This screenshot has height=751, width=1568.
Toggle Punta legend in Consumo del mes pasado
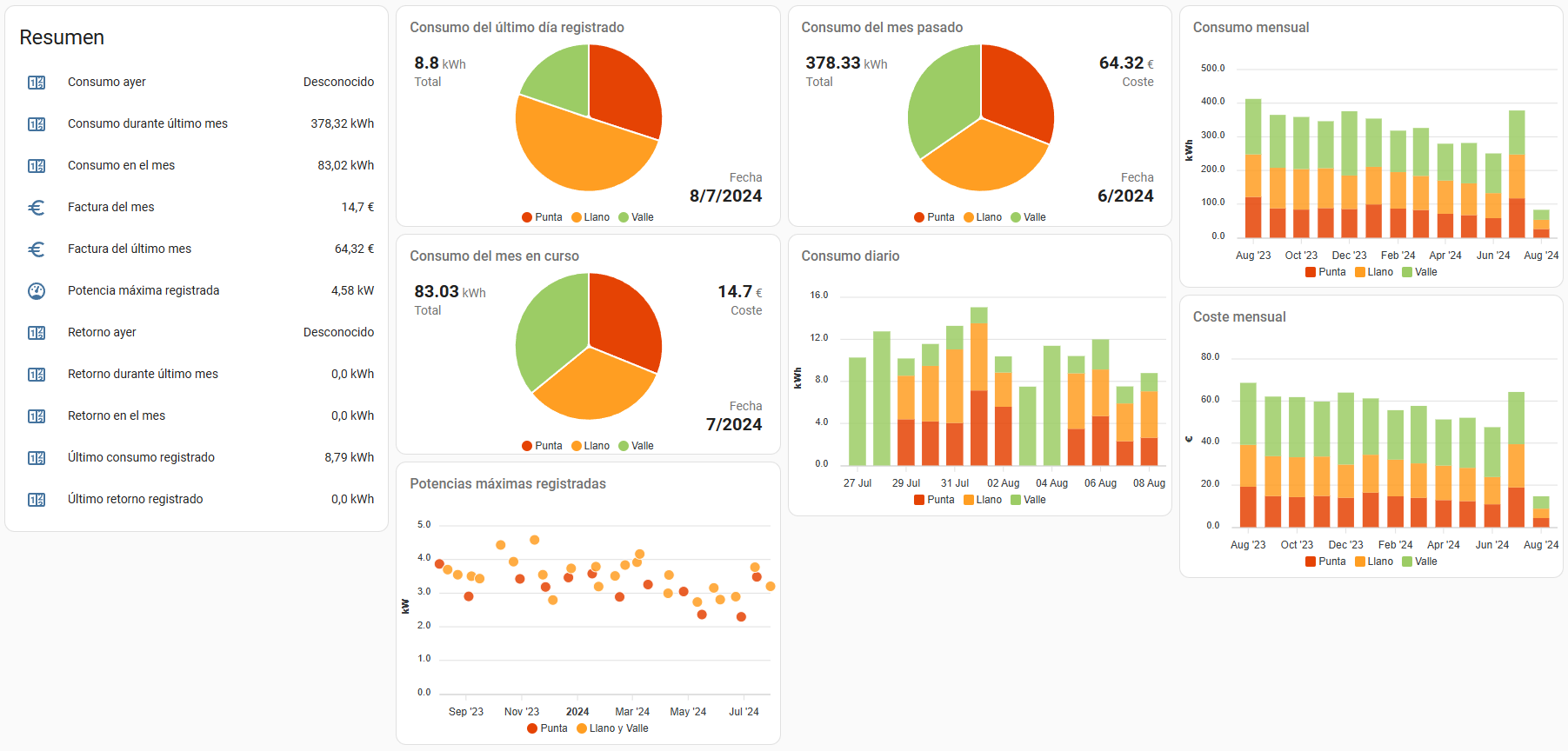(x=934, y=217)
